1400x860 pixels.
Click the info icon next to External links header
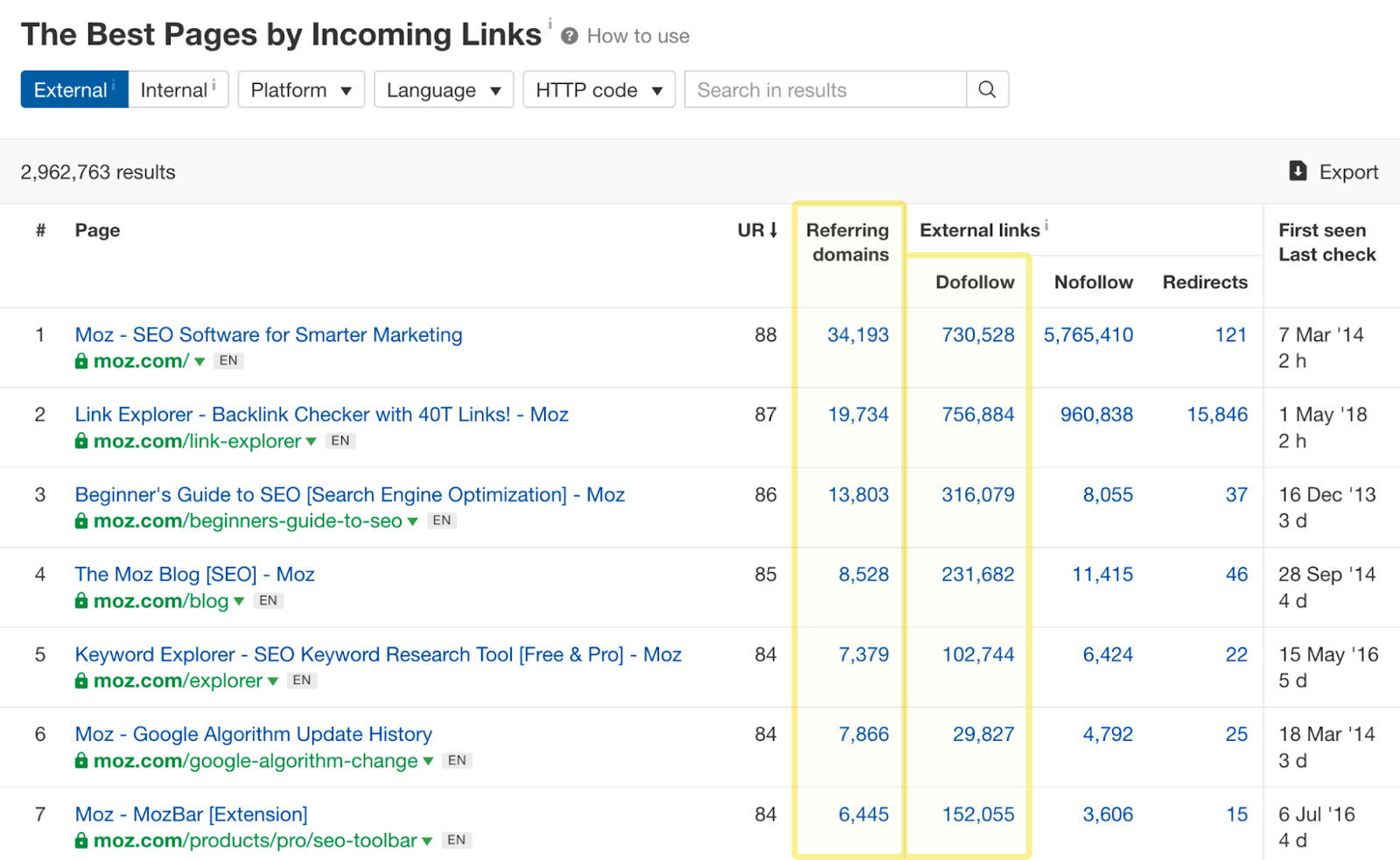tap(1046, 225)
